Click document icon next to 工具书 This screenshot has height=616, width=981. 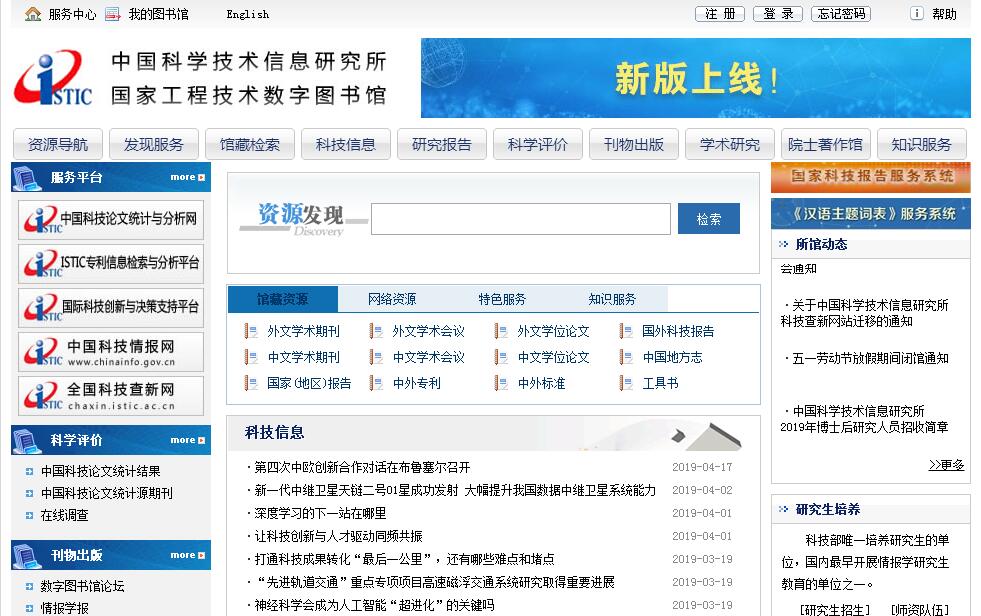[626, 383]
